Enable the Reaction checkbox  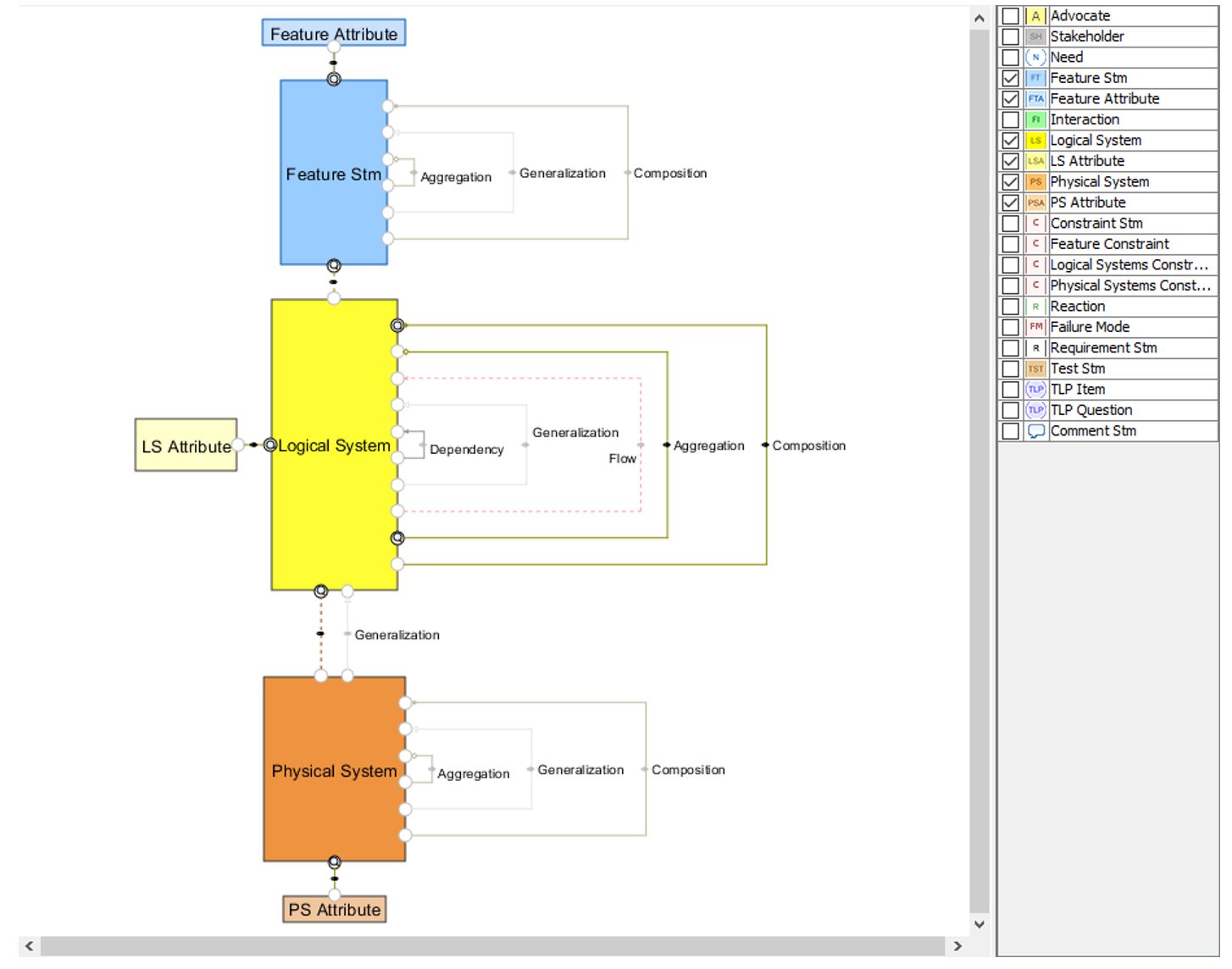pos(1009,306)
